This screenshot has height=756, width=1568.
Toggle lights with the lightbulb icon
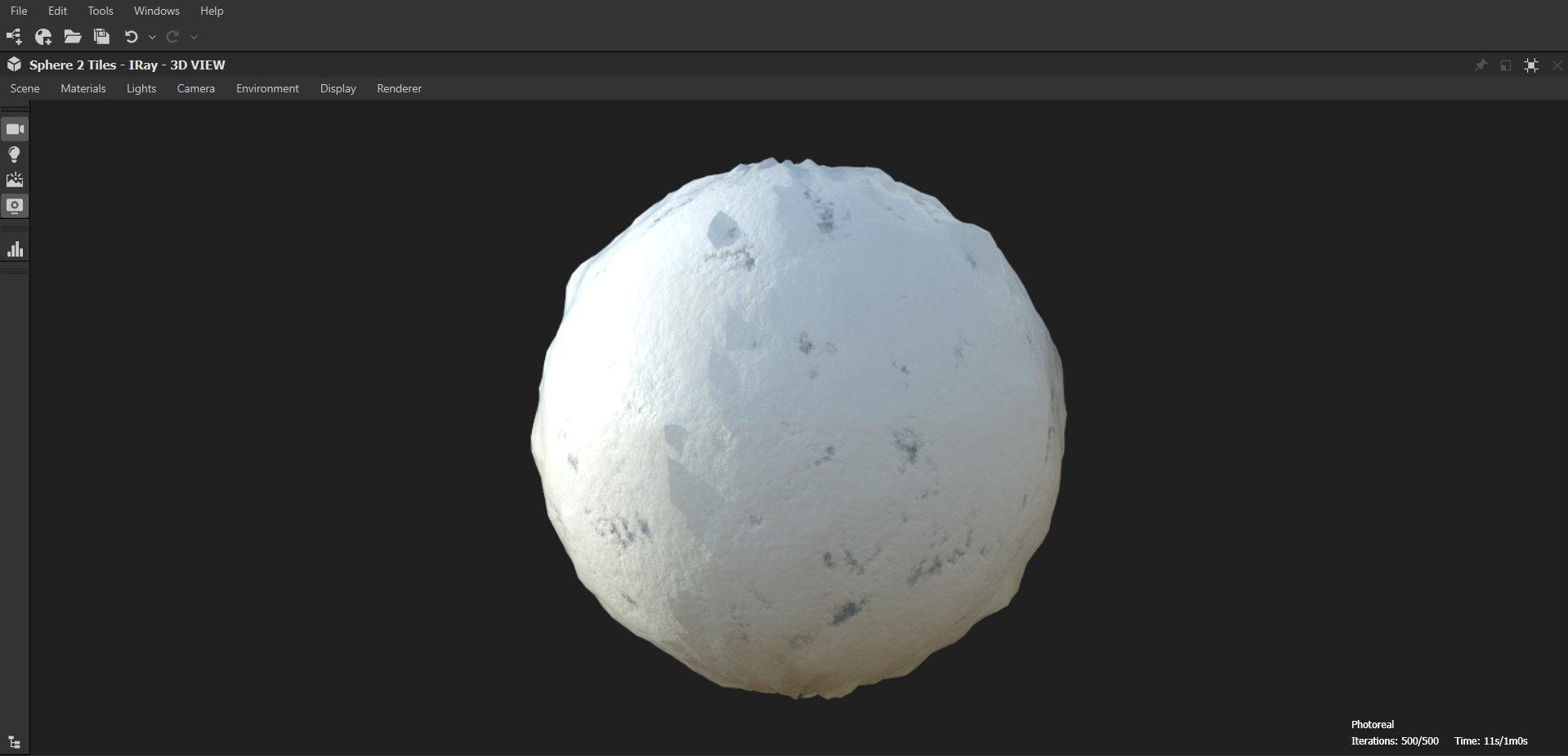[x=15, y=154]
